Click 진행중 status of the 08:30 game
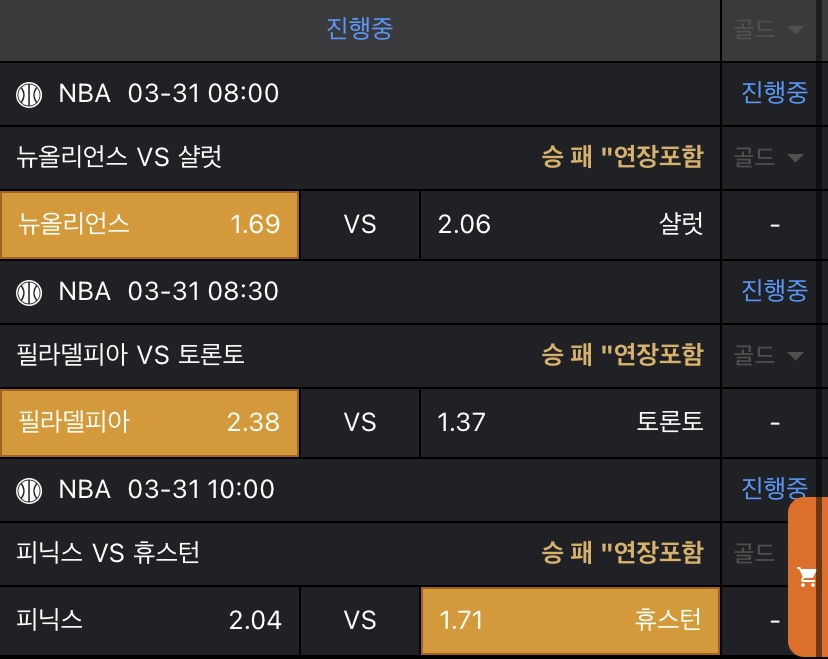 click(774, 291)
